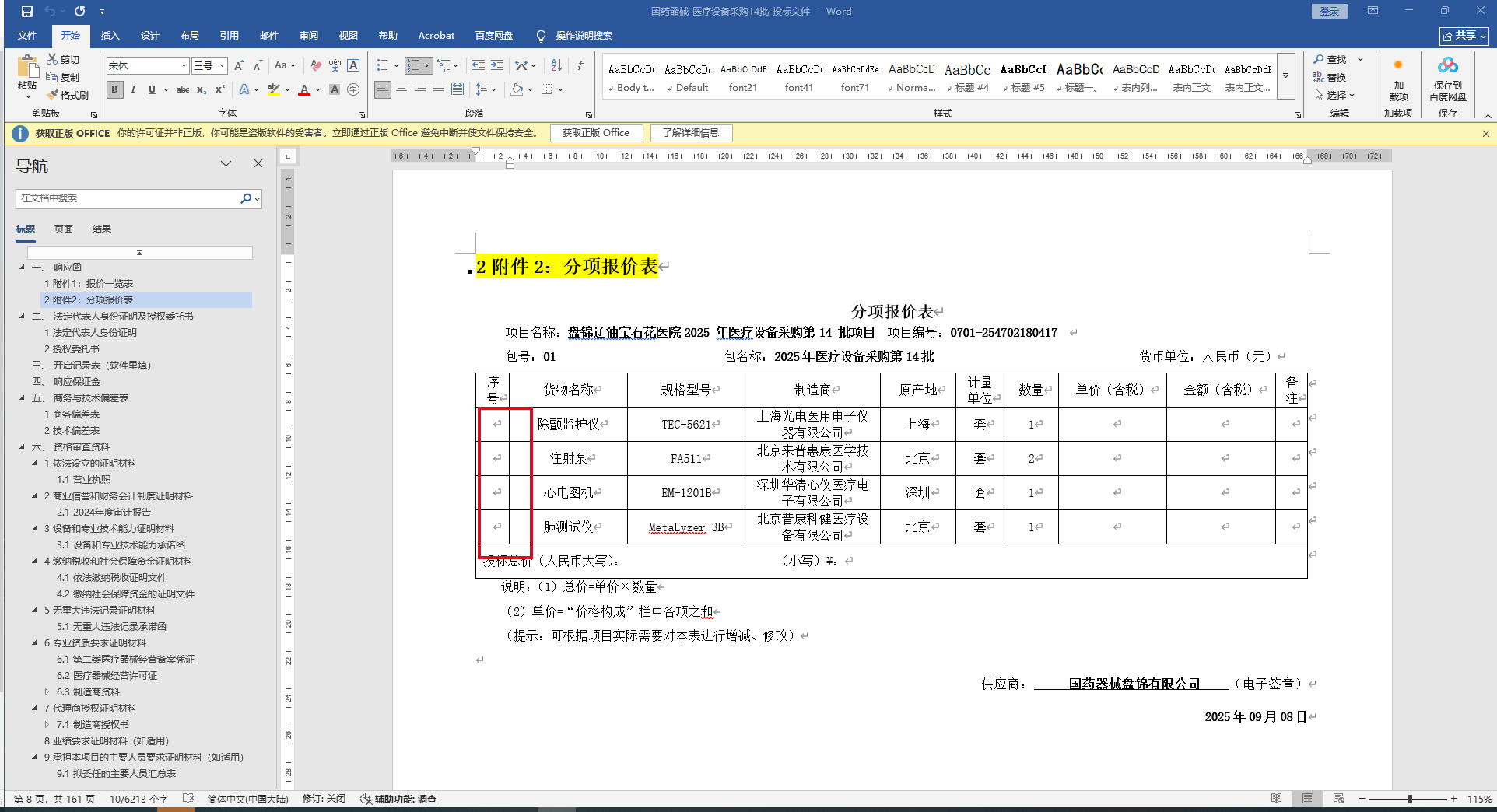Toggle Underline formatting
This screenshot has height=812, width=1497.
(152, 89)
